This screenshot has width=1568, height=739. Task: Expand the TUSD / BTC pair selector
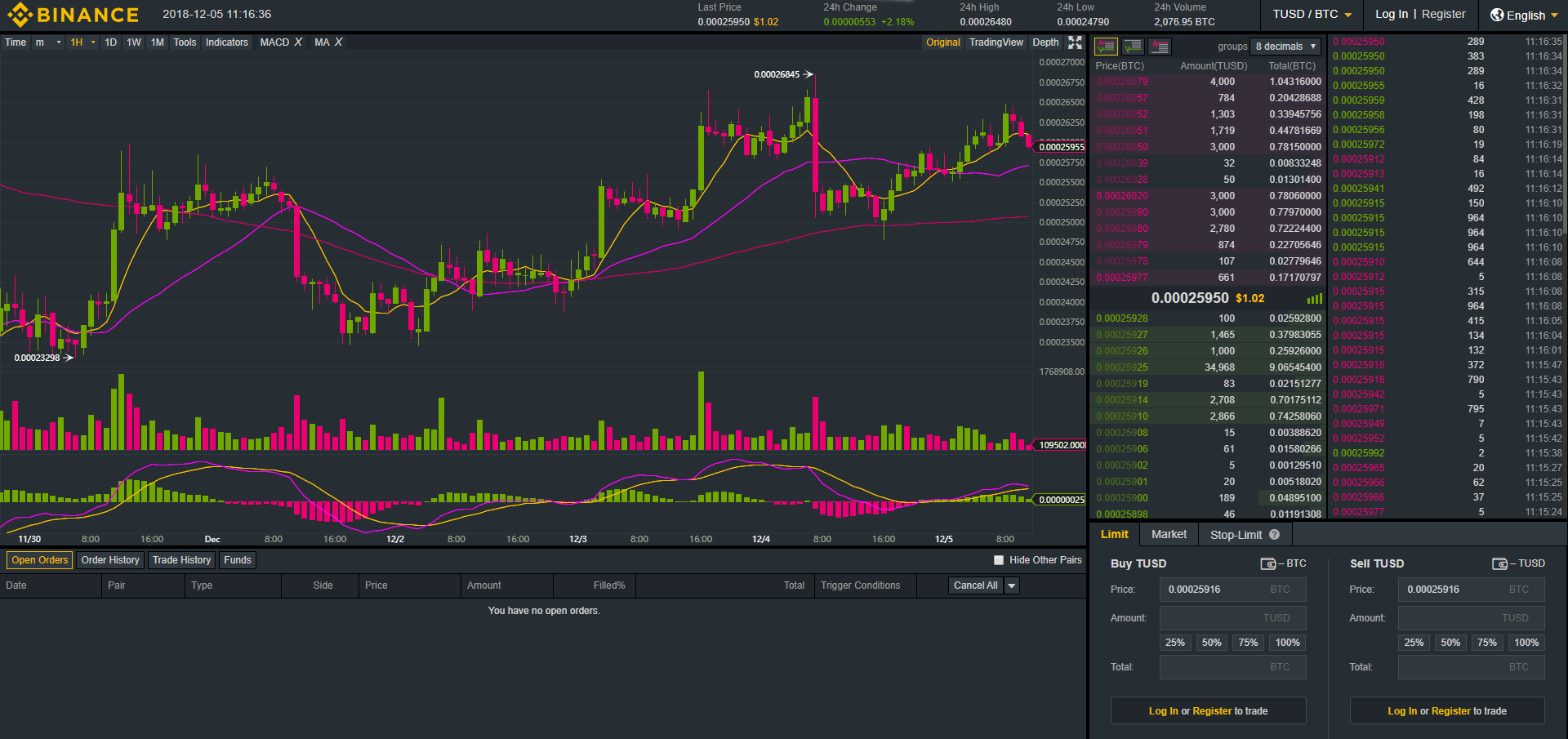coord(1312,15)
